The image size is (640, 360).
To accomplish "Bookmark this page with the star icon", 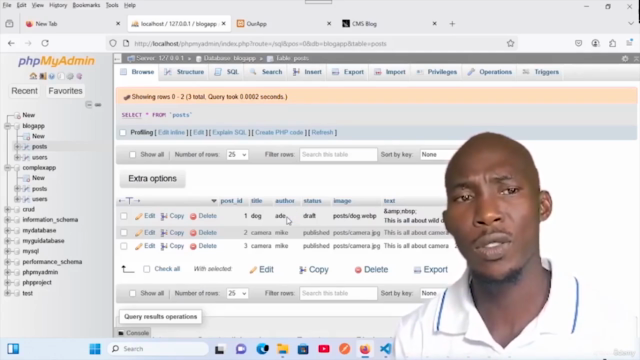I will [x=510, y=43].
